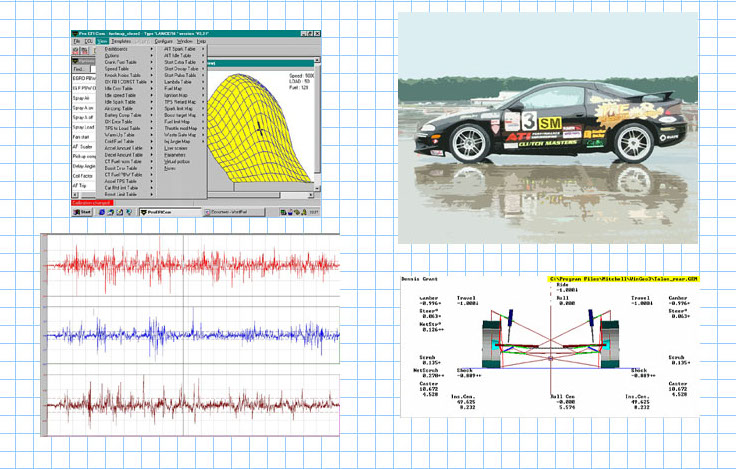Click the ProEFICom title bar app icon

click(x=75, y=32)
